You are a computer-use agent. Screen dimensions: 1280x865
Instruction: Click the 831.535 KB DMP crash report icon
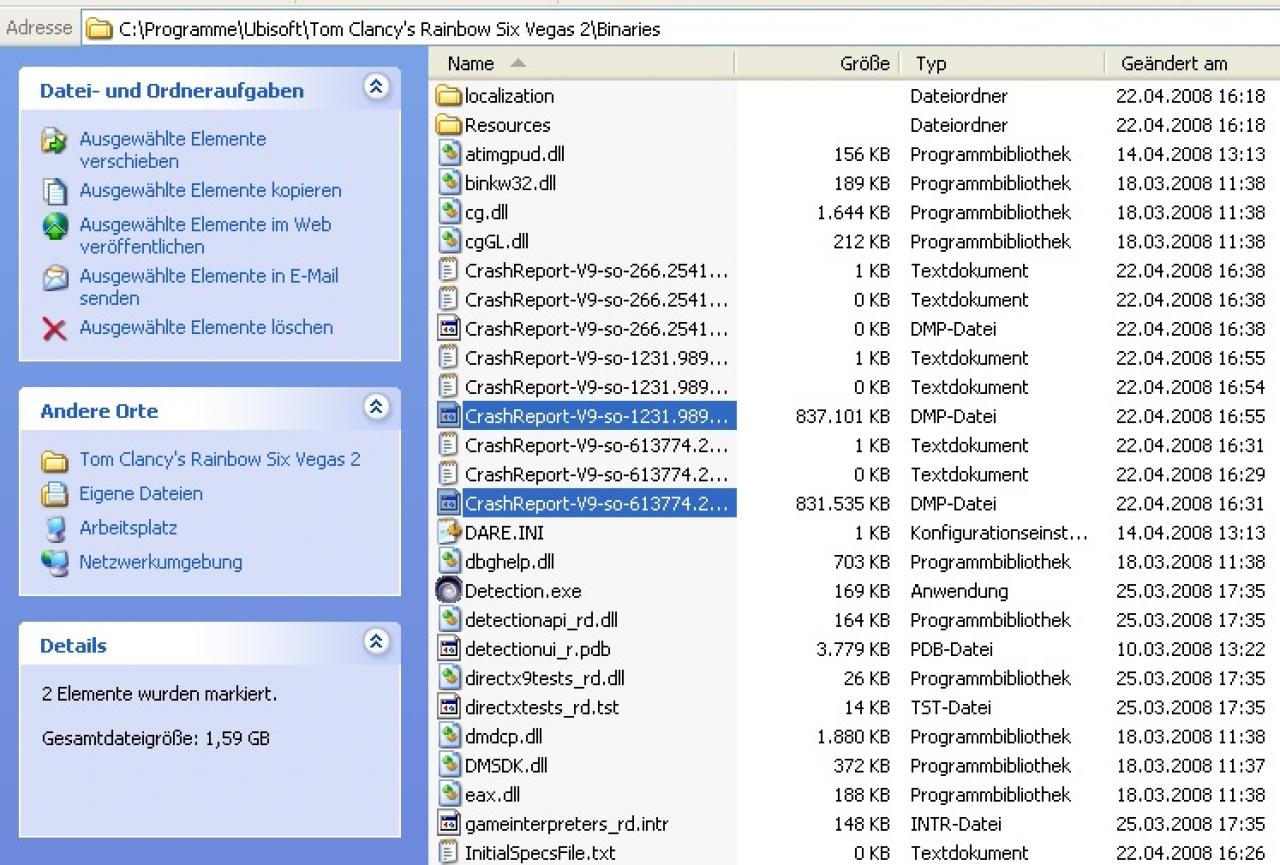click(x=449, y=503)
